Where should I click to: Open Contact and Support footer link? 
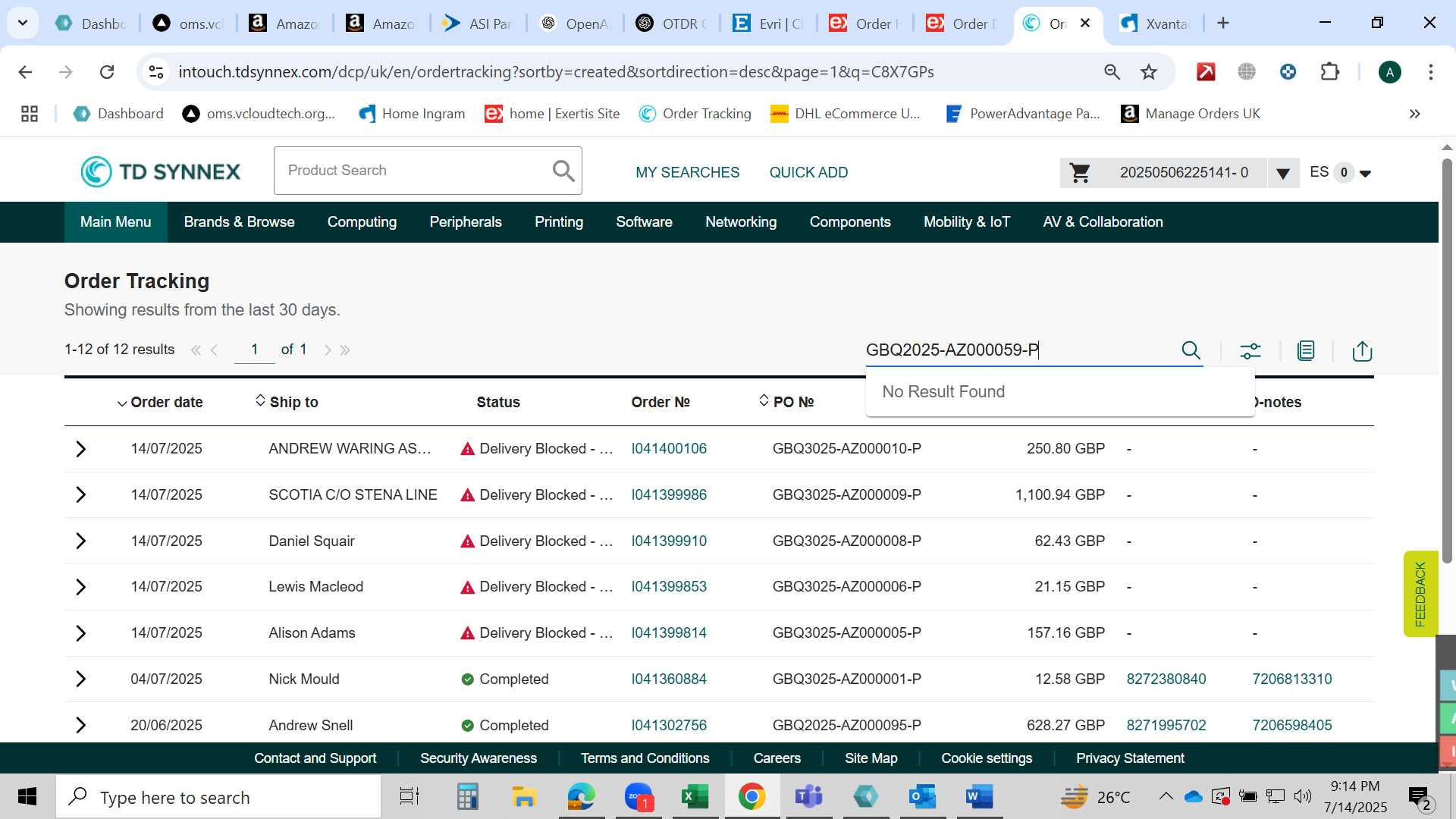(315, 758)
